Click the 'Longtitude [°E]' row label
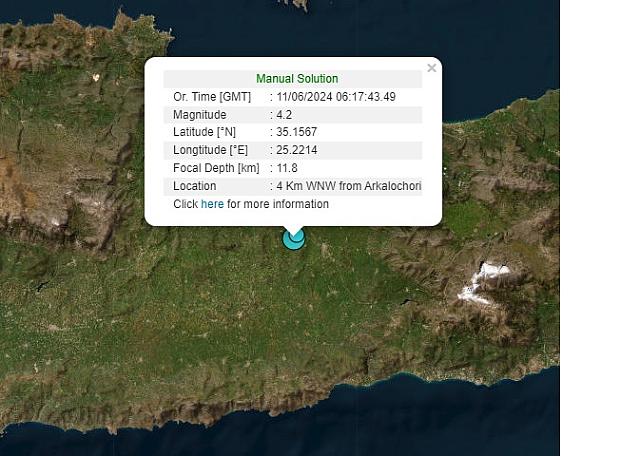 [x=211, y=150]
